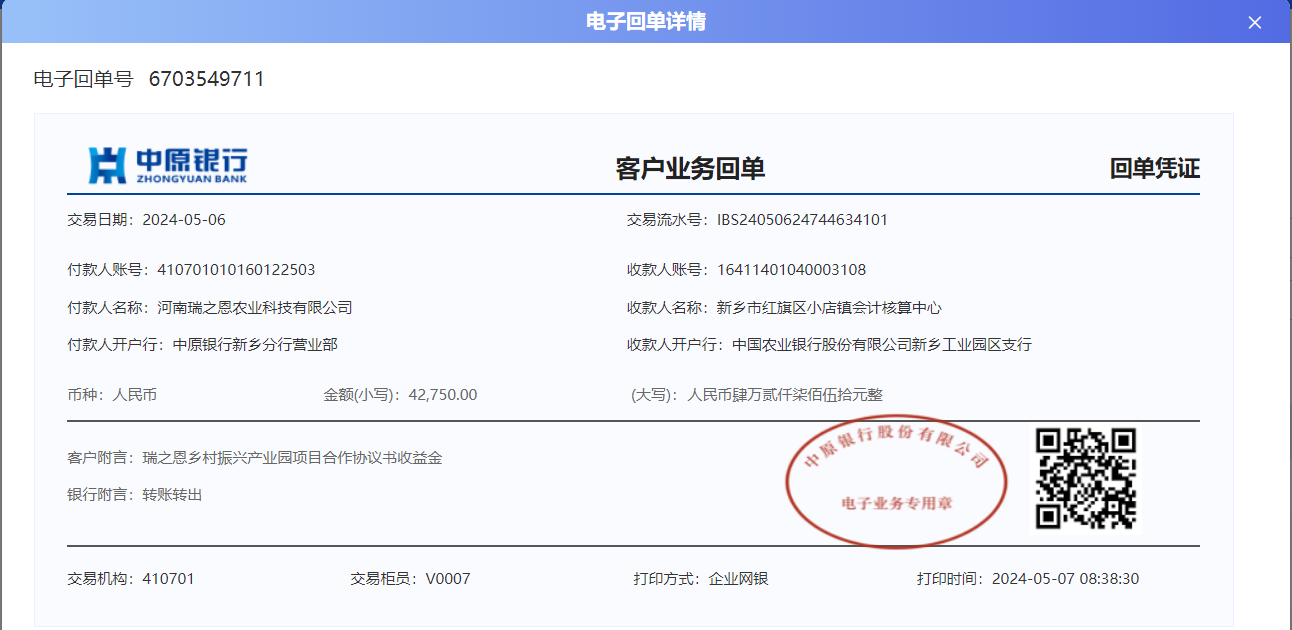Viewport: 1292px width, 630px height.
Task: Click the QR code on receipt
Action: 1085,478
